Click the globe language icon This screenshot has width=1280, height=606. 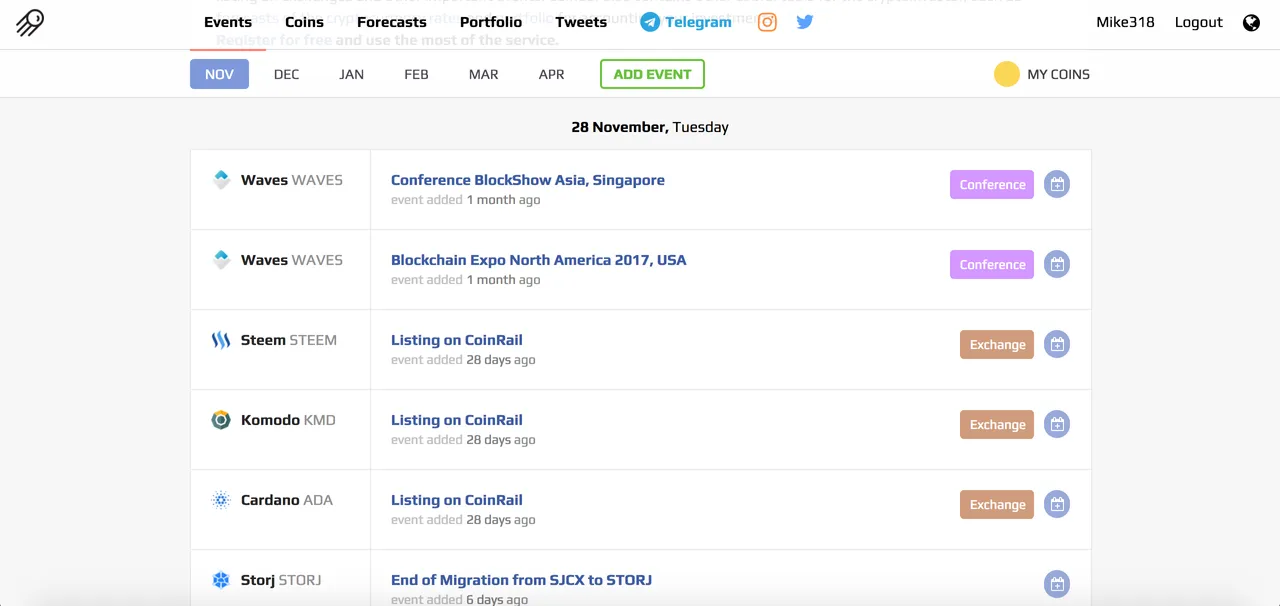point(1251,23)
